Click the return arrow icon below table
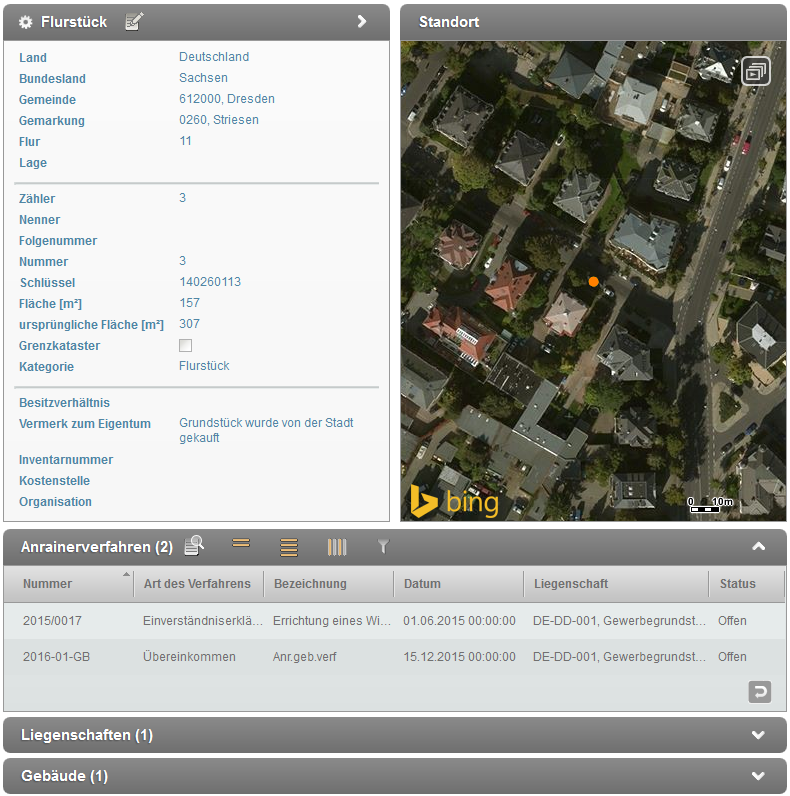This screenshot has width=790, height=796. tap(759, 691)
